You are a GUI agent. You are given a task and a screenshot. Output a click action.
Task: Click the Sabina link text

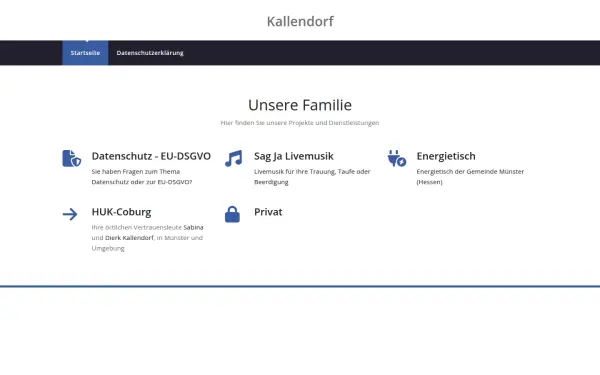(193, 227)
